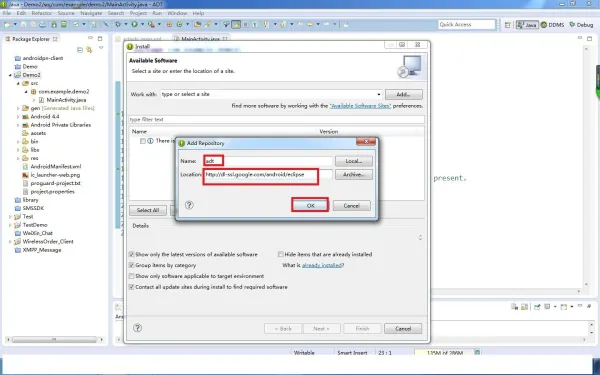Open the Android Virtual Device Manager icon
This screenshot has height=375, width=600.
[x=64, y=24]
